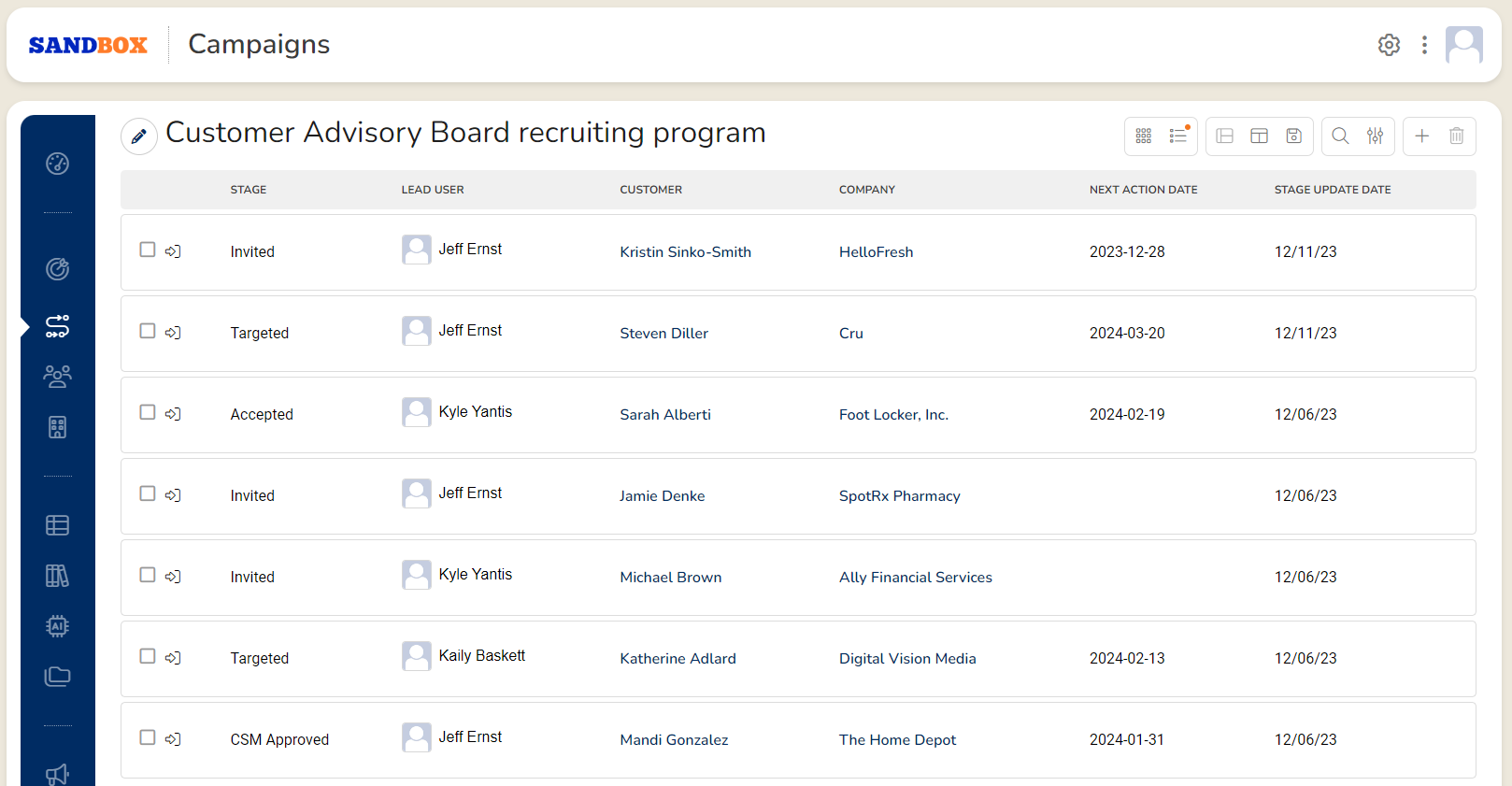
Task: Click the pencil edit icon beside campaign title
Action: pyautogui.click(x=138, y=136)
